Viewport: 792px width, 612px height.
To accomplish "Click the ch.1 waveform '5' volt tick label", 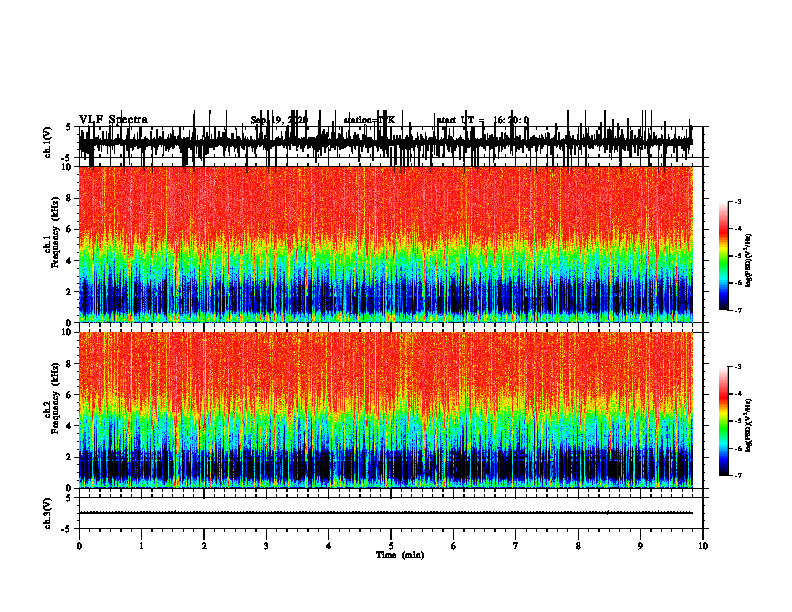I will click(68, 127).
